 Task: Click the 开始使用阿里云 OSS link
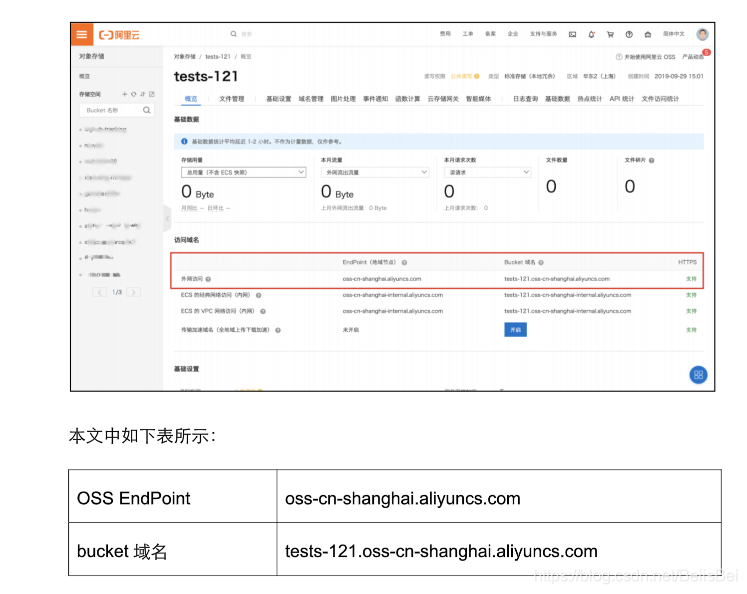[646, 57]
